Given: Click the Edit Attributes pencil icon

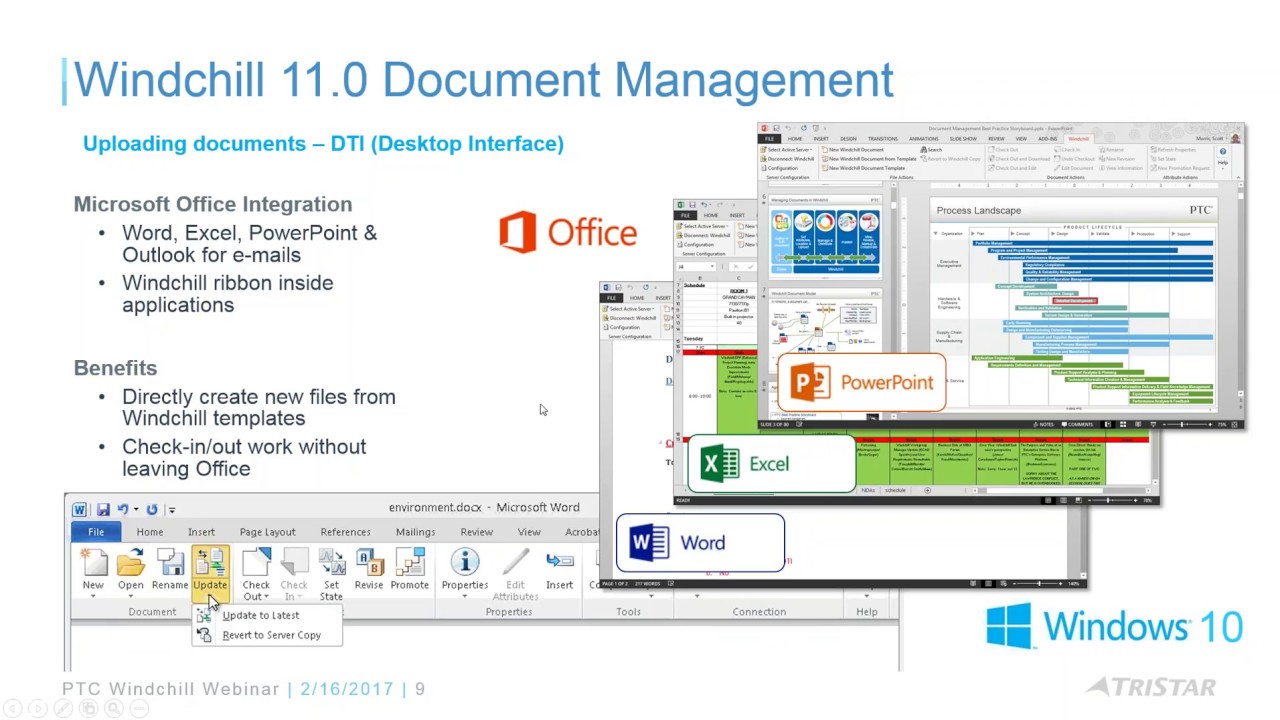Looking at the screenshot, I should [515, 562].
